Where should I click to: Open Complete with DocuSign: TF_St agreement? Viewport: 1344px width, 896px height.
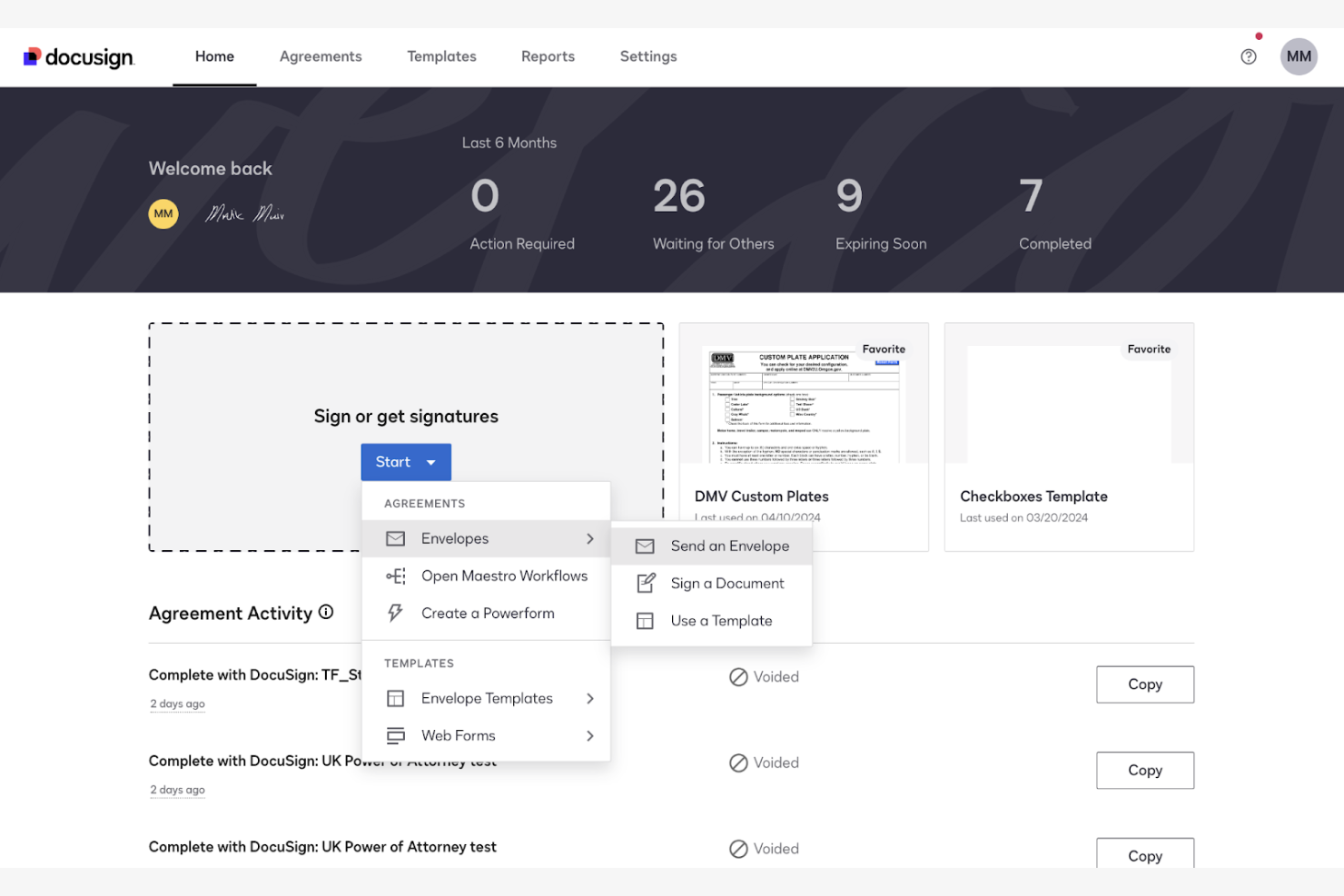click(x=255, y=674)
